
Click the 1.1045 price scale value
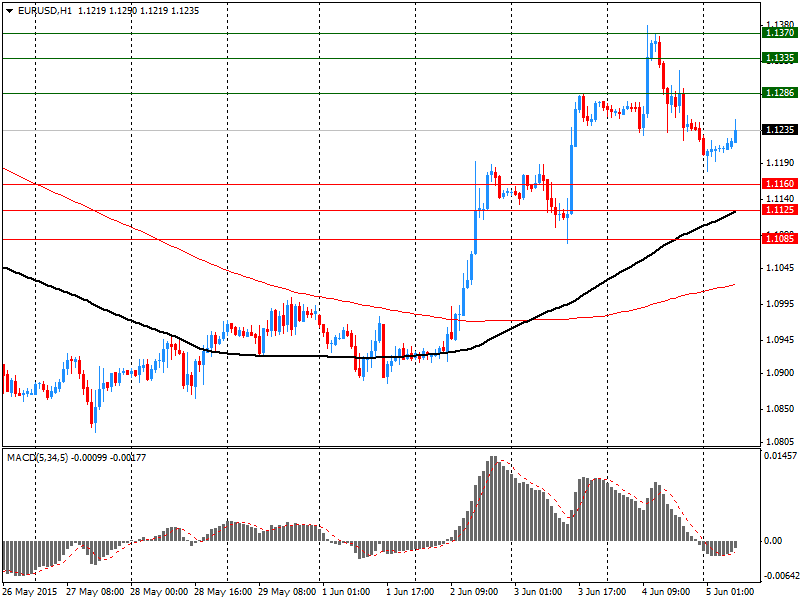pos(781,268)
